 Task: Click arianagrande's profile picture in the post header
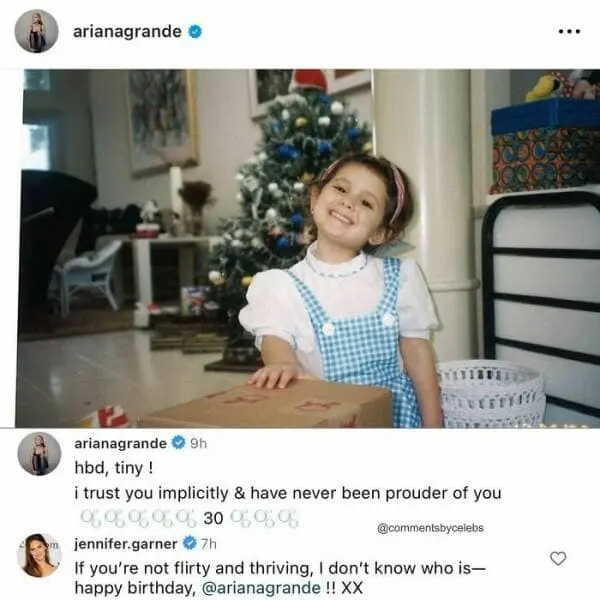point(36,31)
